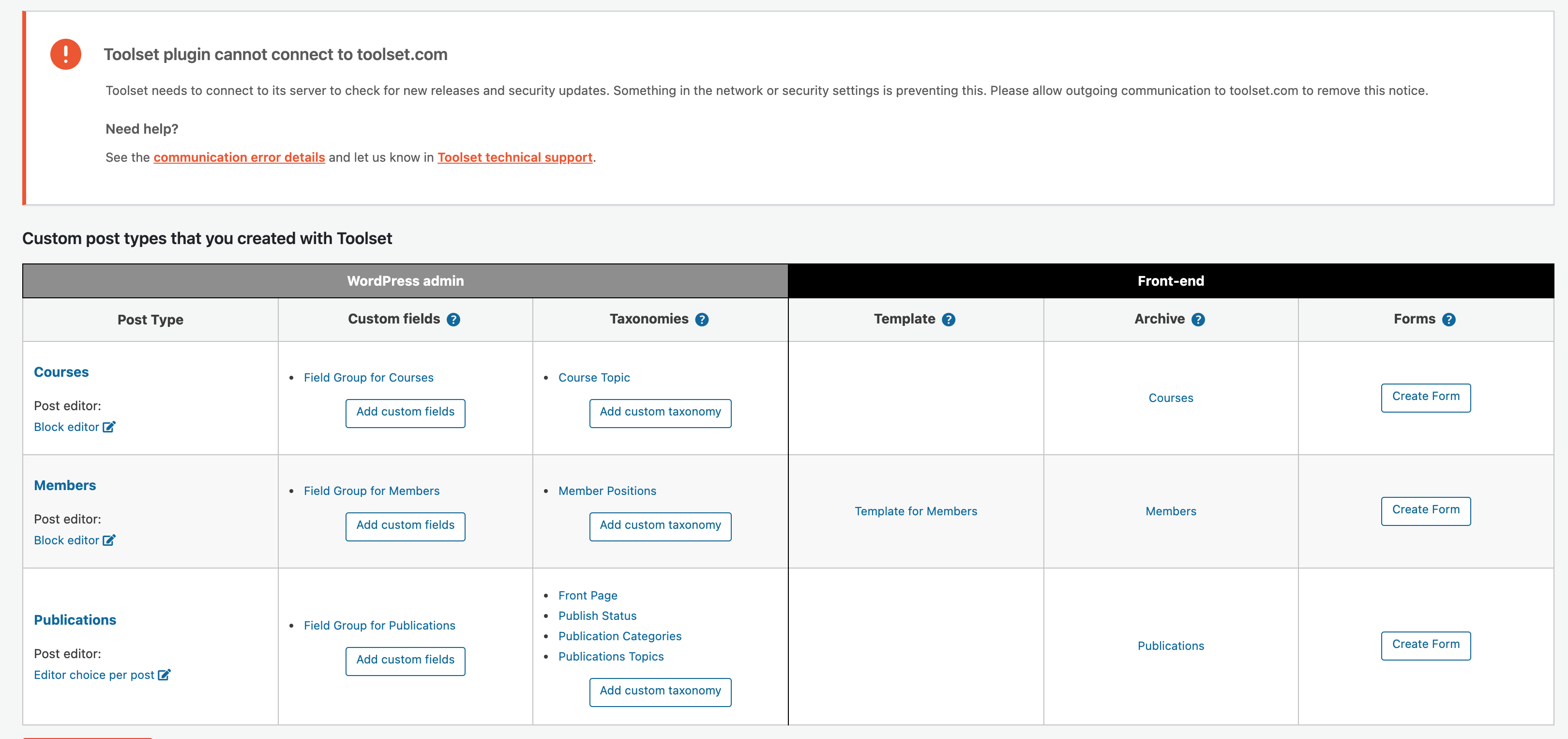The height and width of the screenshot is (739, 1568).
Task: Open the Publications archive link
Action: [1171, 646]
